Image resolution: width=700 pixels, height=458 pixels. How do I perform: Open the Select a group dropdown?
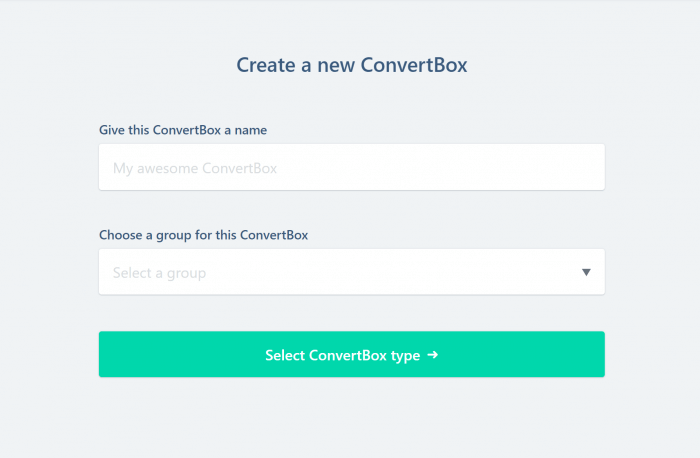[352, 272]
